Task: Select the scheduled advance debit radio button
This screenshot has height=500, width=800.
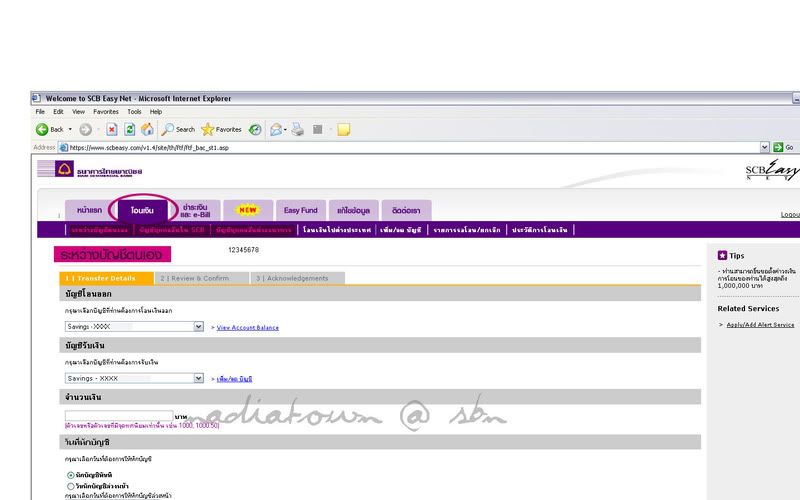Action: [70, 486]
